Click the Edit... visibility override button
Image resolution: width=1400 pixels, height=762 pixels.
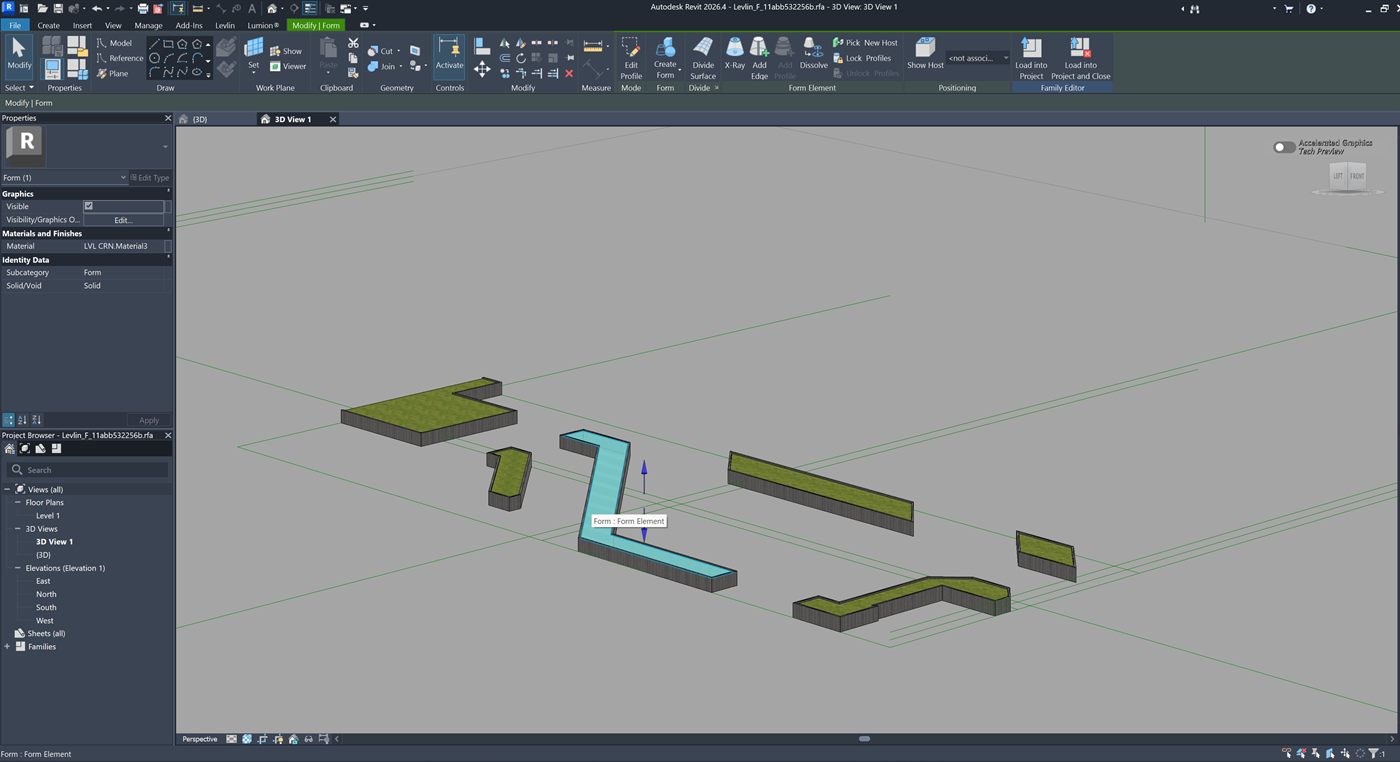point(123,220)
